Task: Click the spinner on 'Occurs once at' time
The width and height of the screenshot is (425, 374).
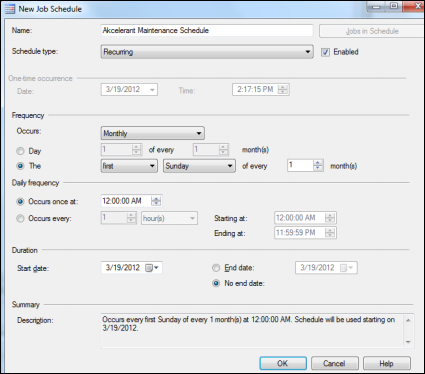Action: tap(156, 201)
